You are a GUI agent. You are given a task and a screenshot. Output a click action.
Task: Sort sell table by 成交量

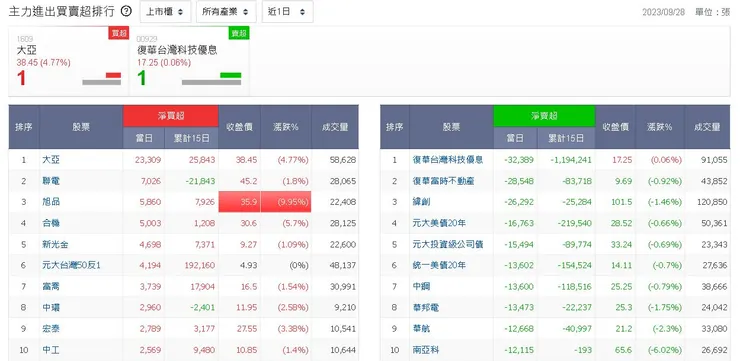[707, 127]
